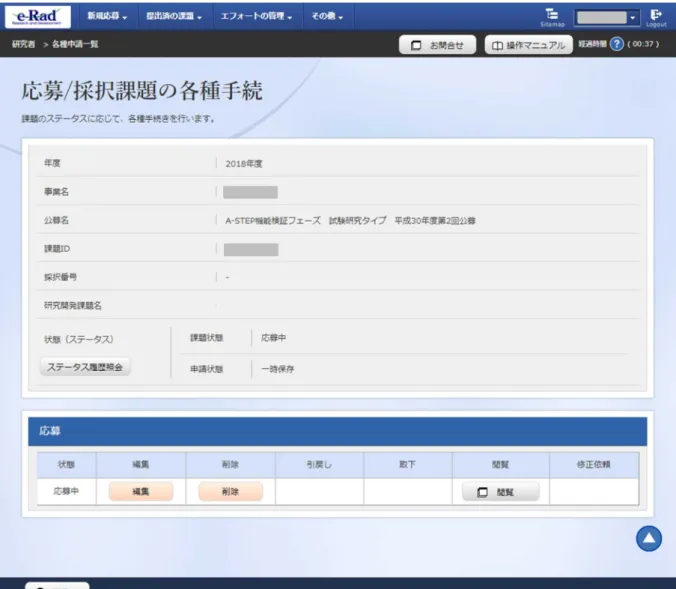The height and width of the screenshot is (589, 676).
Task: Open the その他 menu
Action: tap(327, 16)
